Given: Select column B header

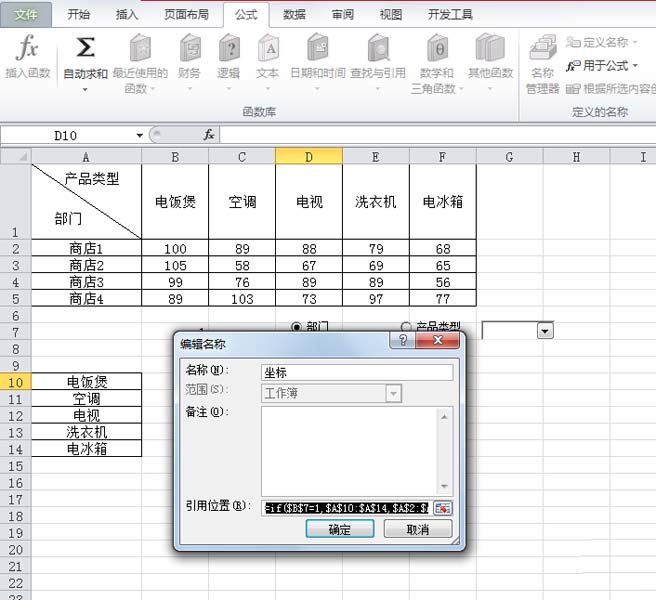Looking at the screenshot, I should pyautogui.click(x=175, y=157).
